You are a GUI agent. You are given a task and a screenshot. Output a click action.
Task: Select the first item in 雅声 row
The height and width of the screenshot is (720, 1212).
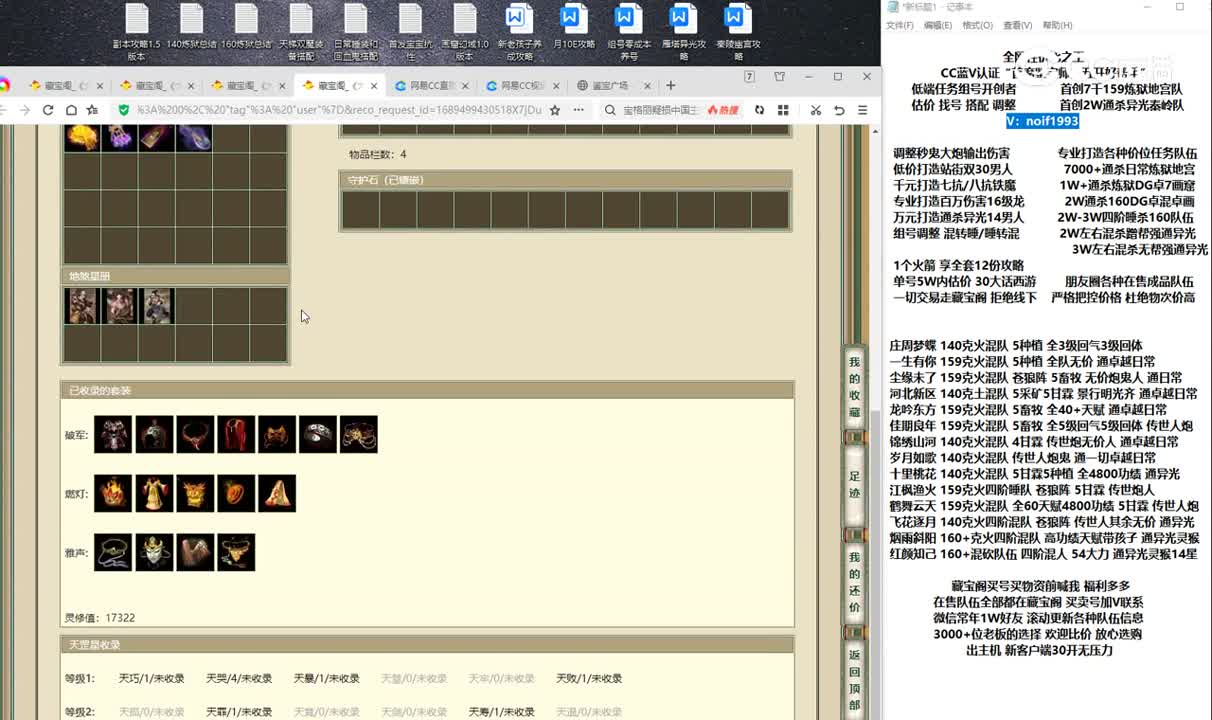coord(113,553)
